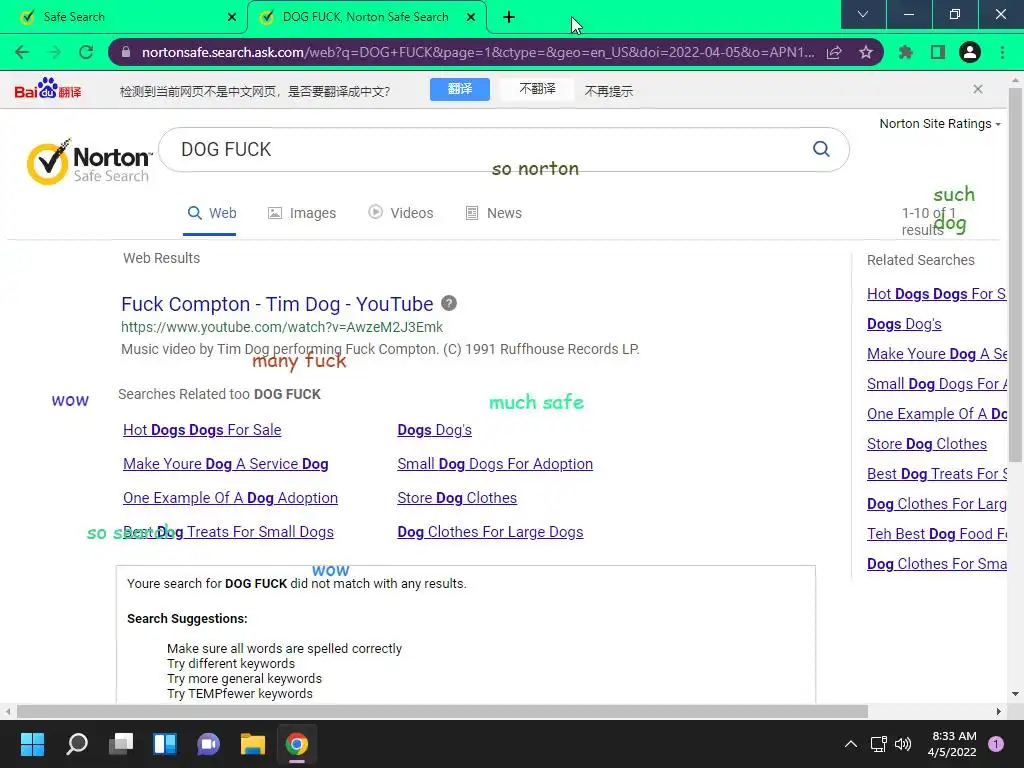Open a new tab with the plus icon
Image resolution: width=1024 pixels, height=768 pixels.
click(x=509, y=17)
